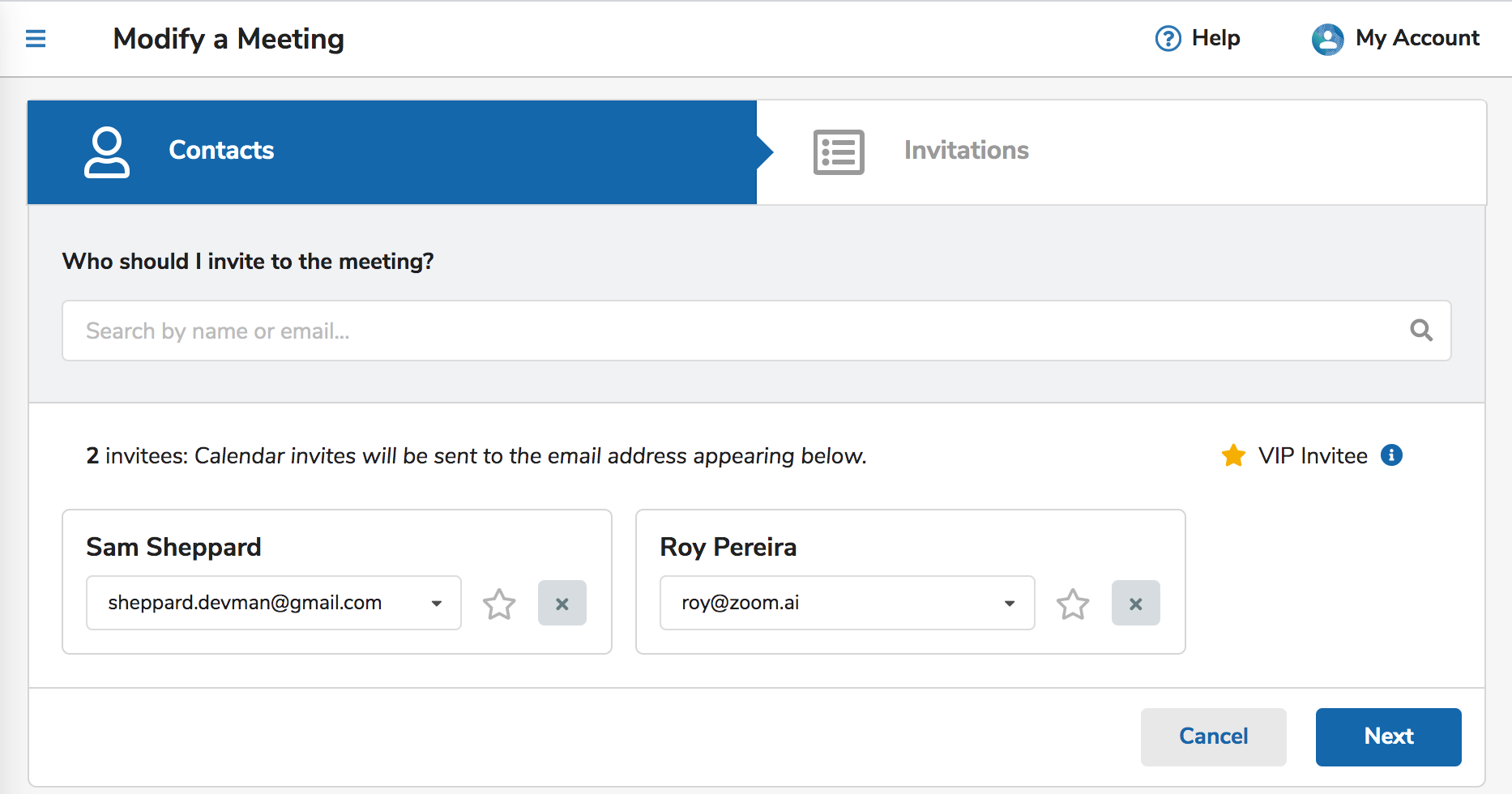Image resolution: width=1512 pixels, height=794 pixels.
Task: Open the My Account link text
Action: coord(1417,38)
